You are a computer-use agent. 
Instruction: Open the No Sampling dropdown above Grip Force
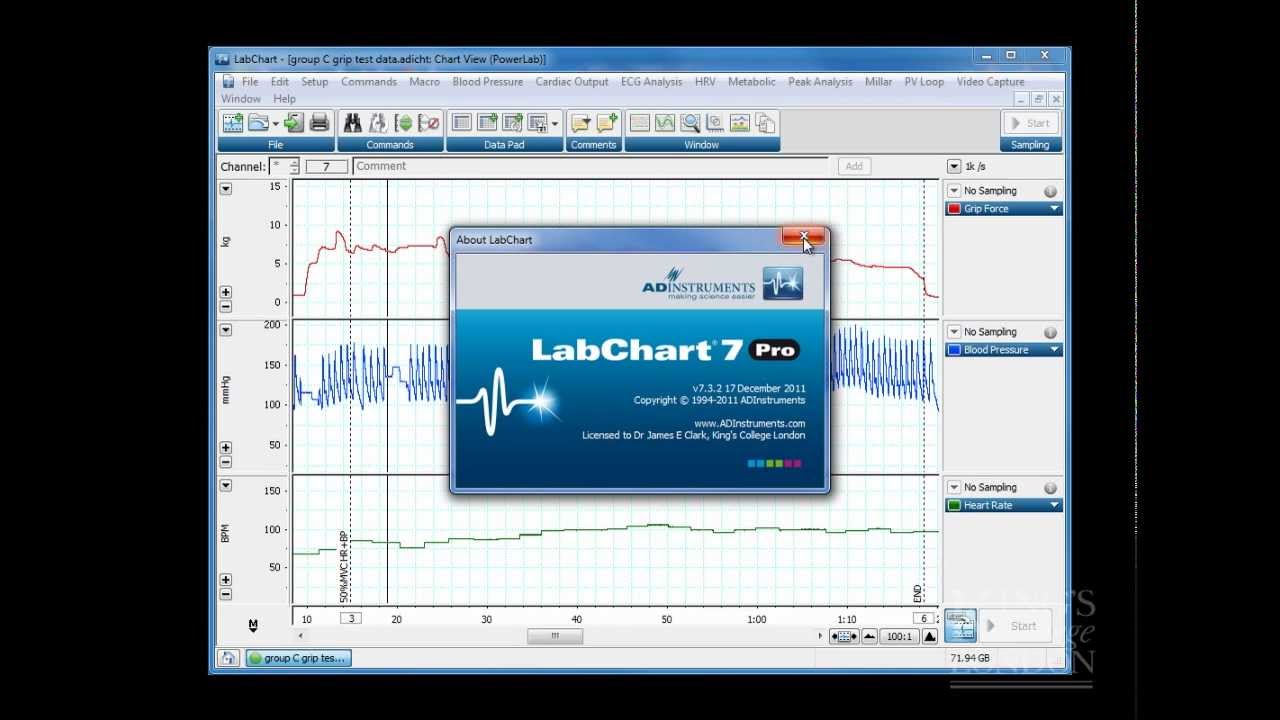tap(954, 191)
